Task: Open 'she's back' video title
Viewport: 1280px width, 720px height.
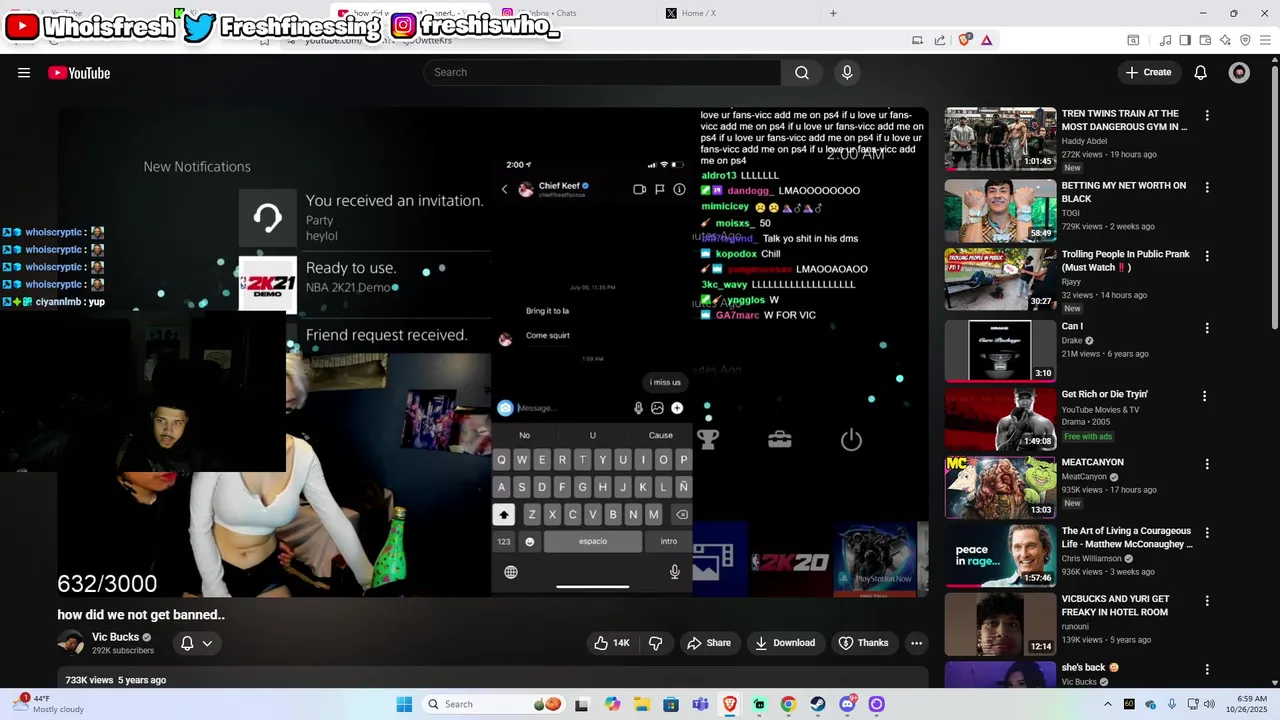Action: 1089,667
